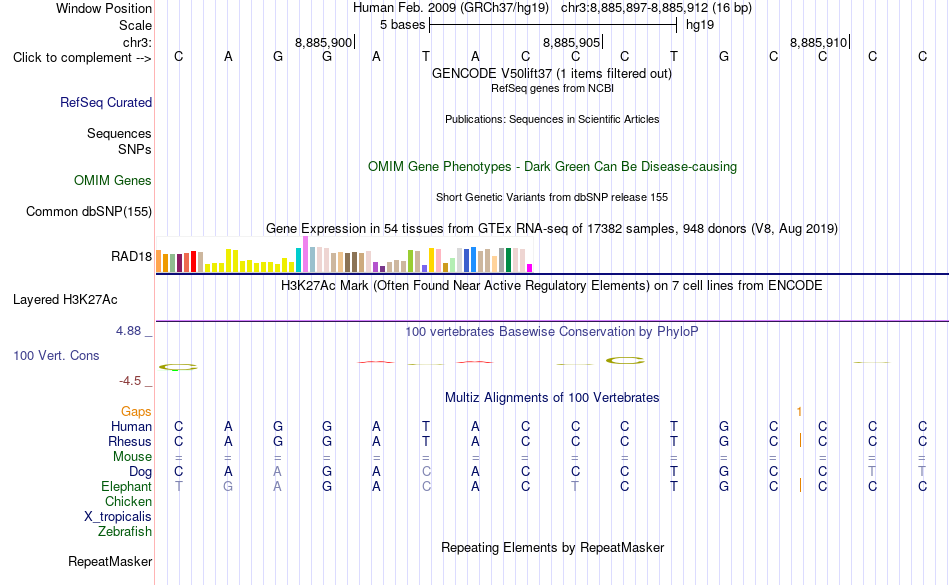Image resolution: width=950 pixels, height=585 pixels.
Task: Click the 8,885,910 ruler position marker
Action: [x=820, y=42]
